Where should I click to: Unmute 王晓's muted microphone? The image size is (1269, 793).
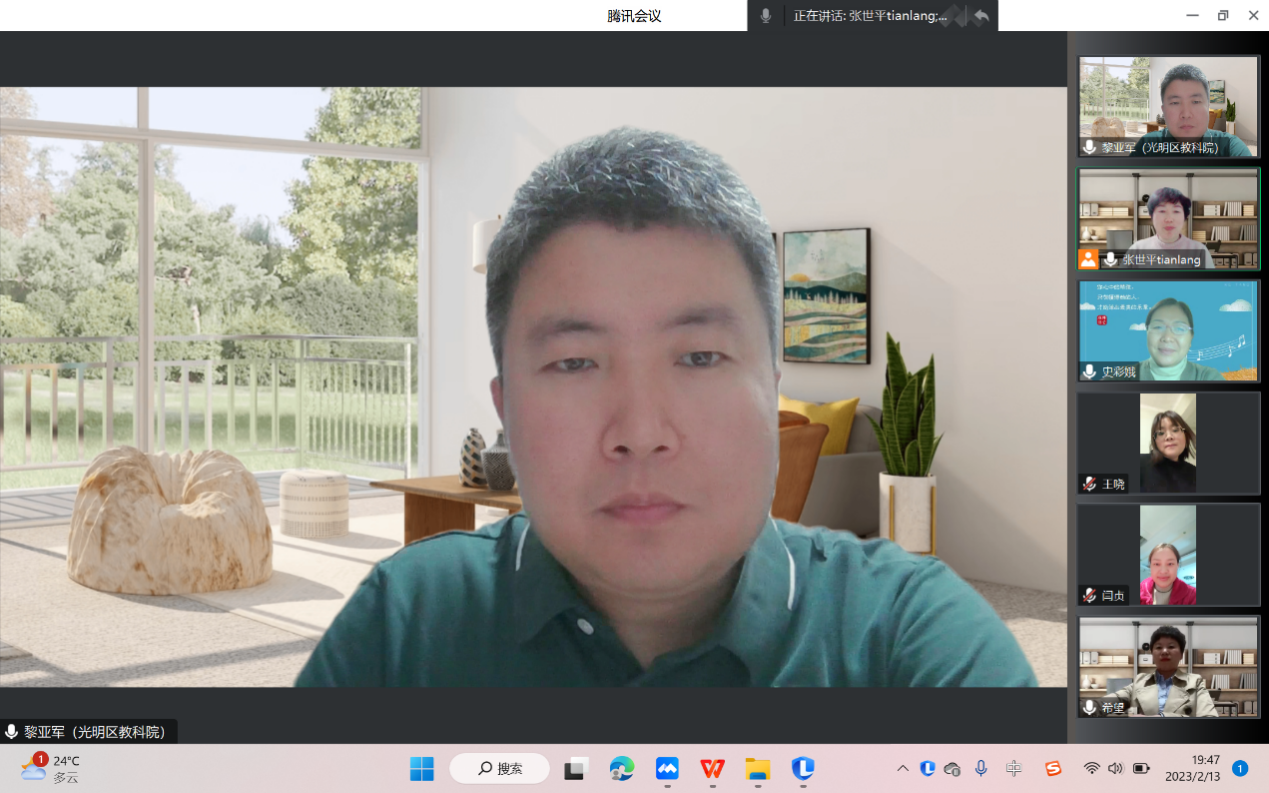pos(1088,484)
